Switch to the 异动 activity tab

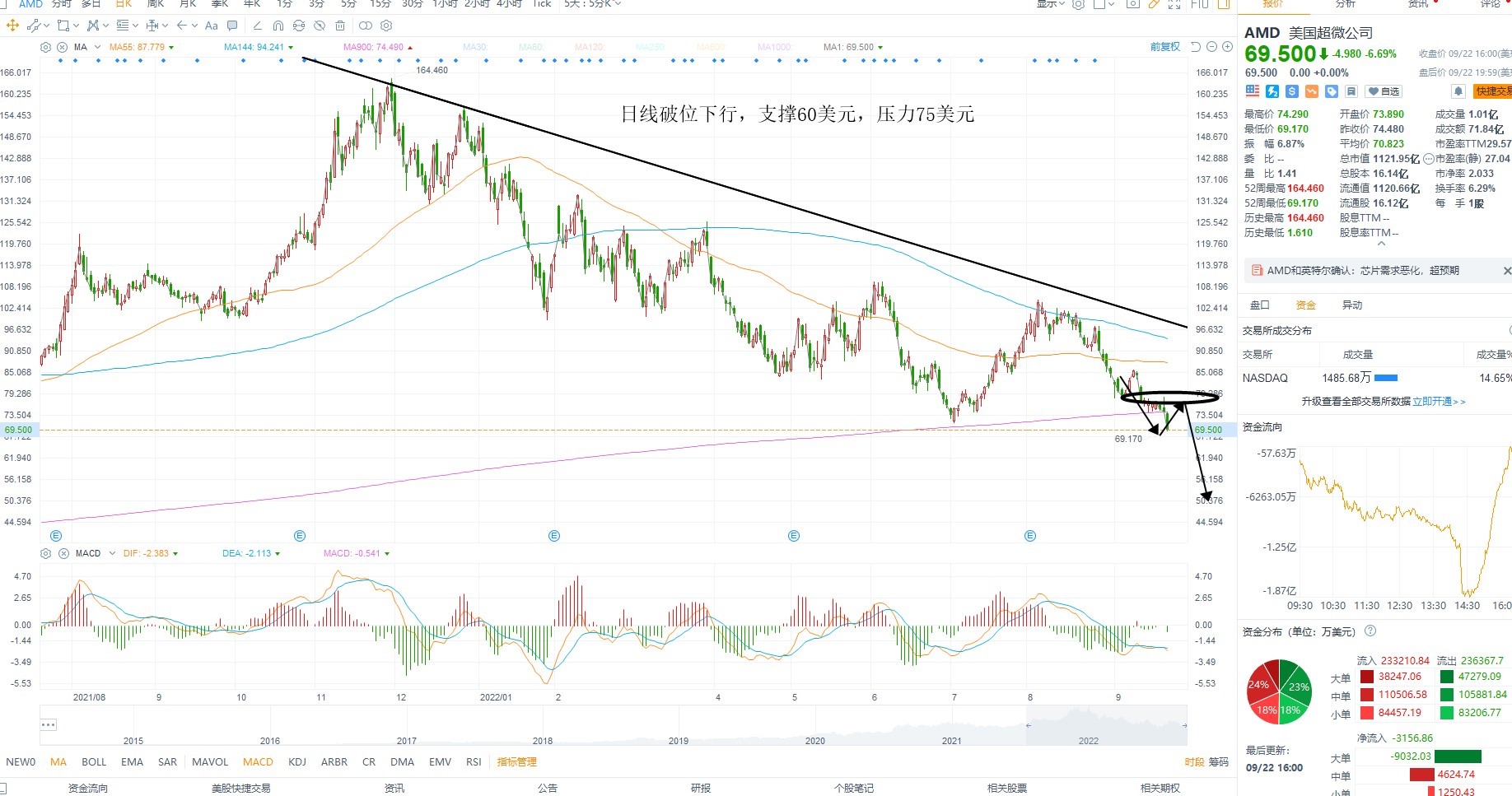click(x=1352, y=305)
